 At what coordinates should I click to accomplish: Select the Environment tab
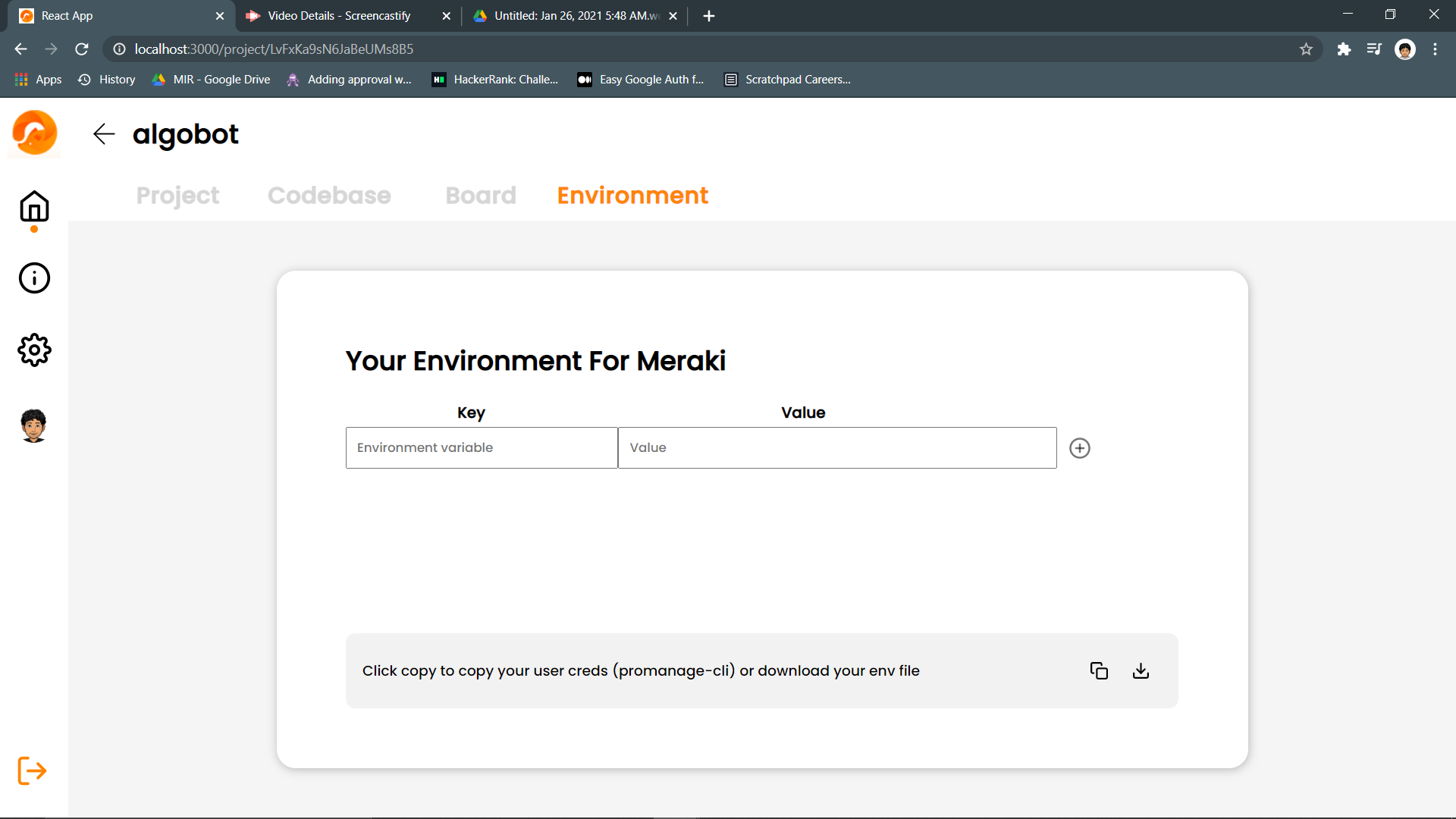coord(632,196)
